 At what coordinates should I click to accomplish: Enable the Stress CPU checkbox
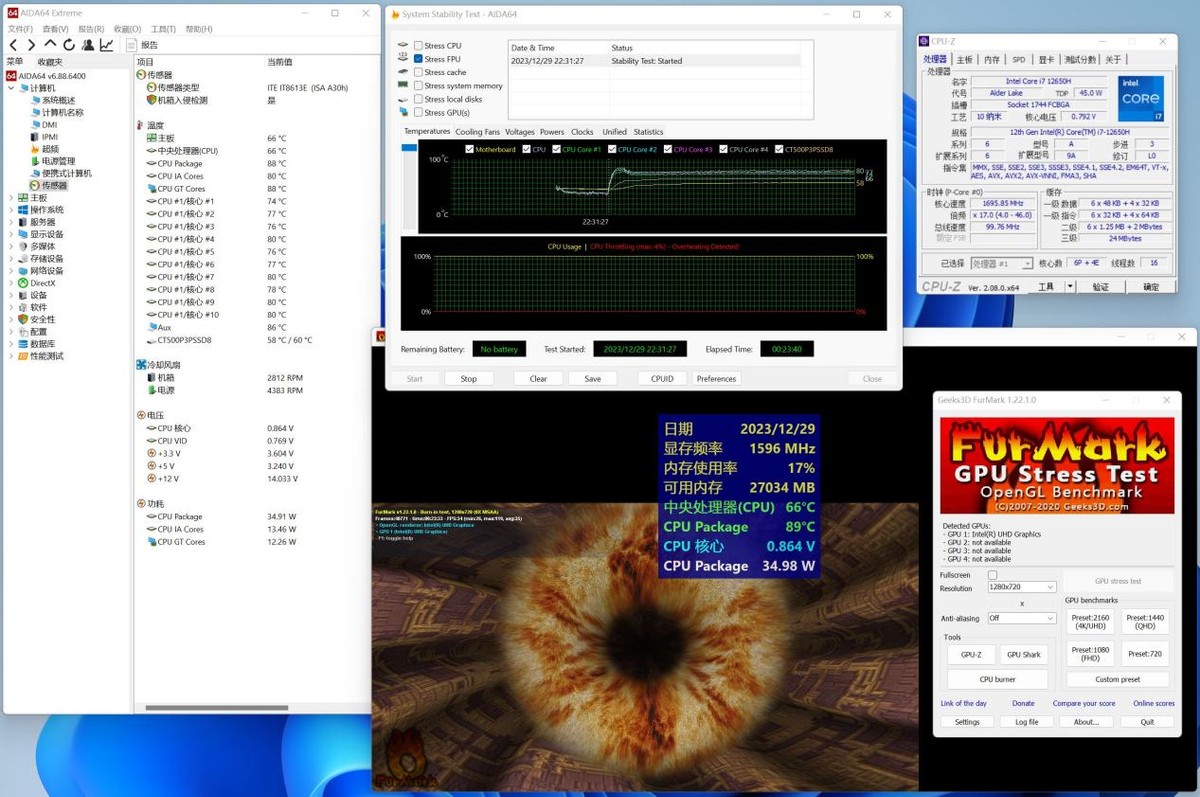click(x=418, y=46)
